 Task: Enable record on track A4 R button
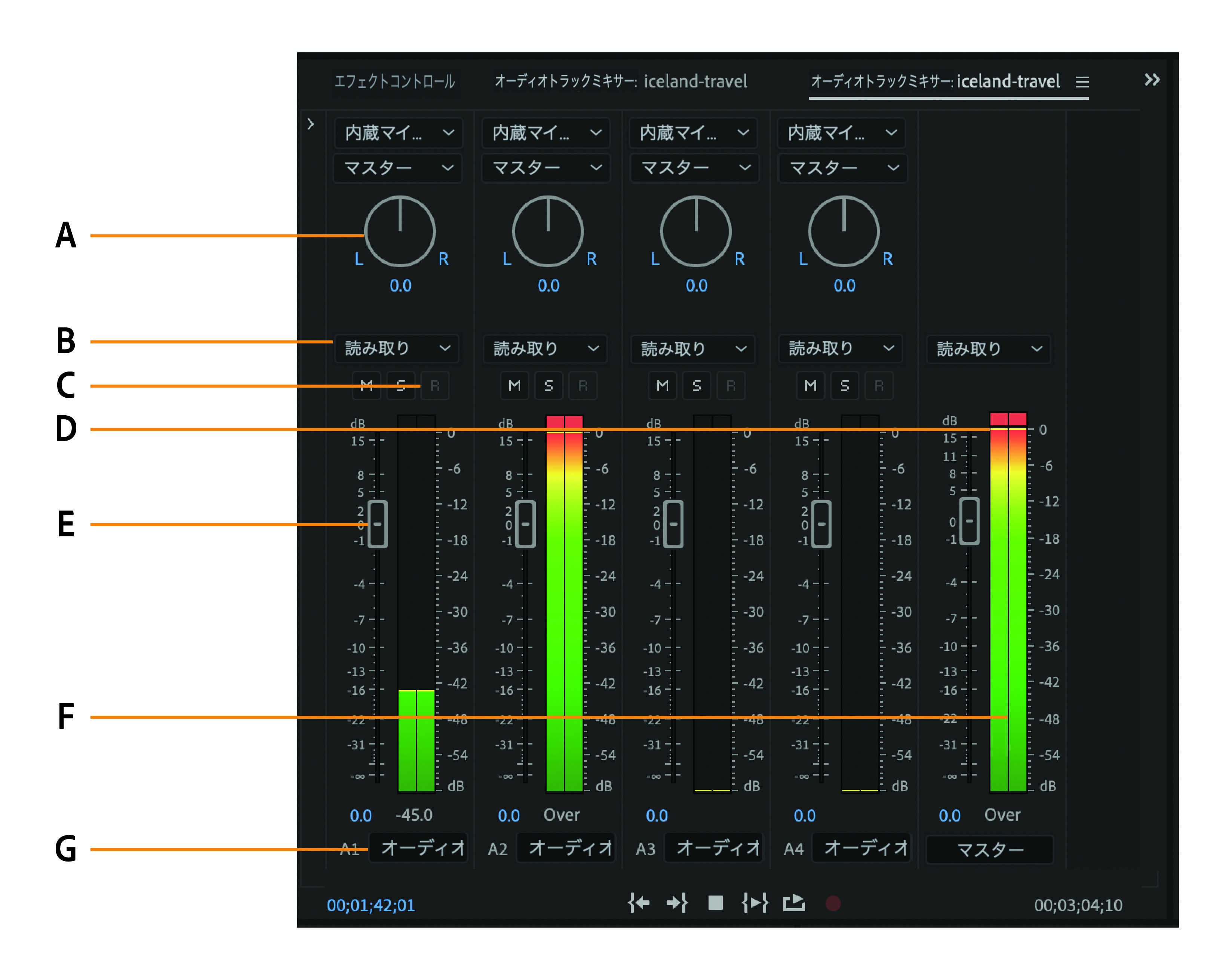[879, 385]
